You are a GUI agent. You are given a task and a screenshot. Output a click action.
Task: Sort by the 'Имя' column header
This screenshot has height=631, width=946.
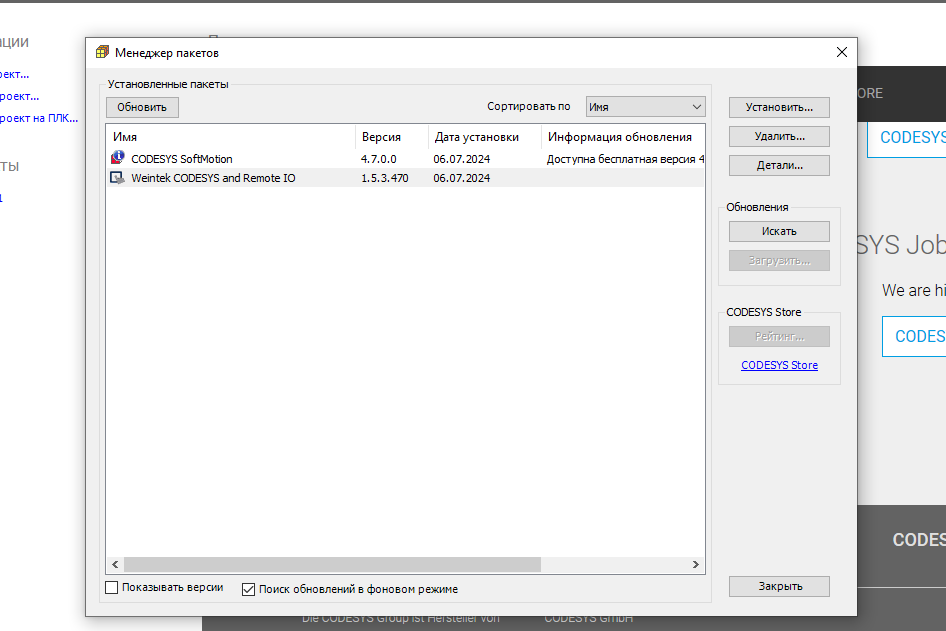230,137
